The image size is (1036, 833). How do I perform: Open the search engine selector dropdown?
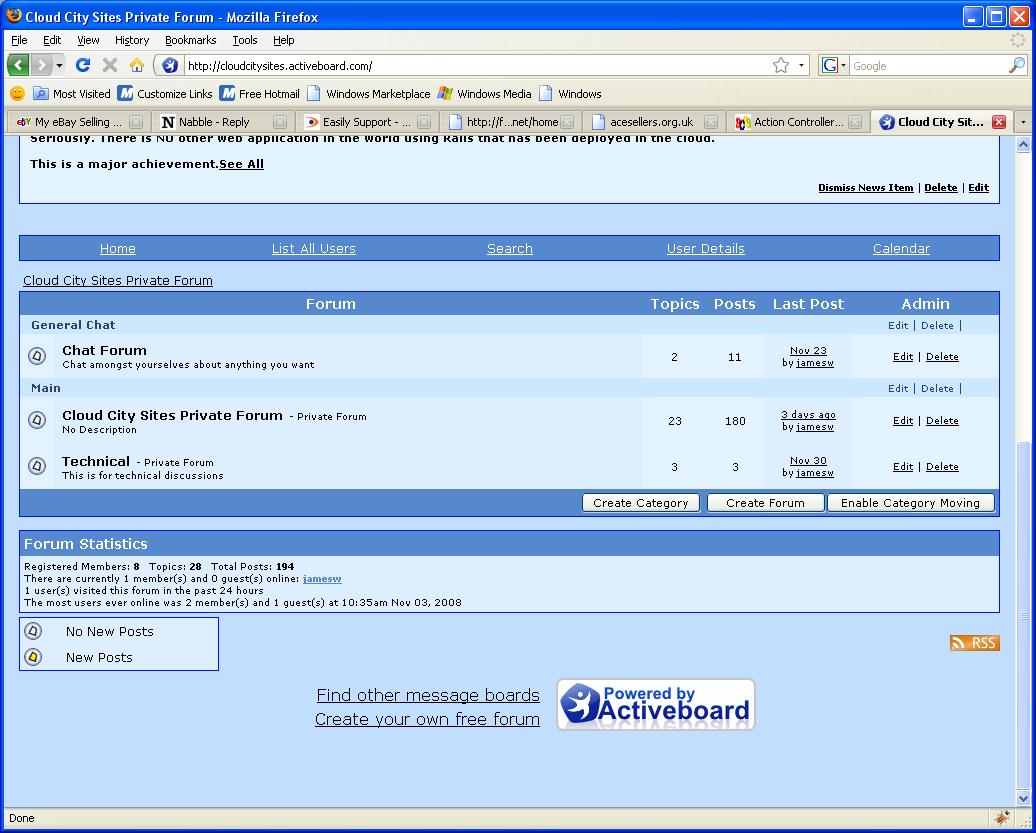pos(833,65)
